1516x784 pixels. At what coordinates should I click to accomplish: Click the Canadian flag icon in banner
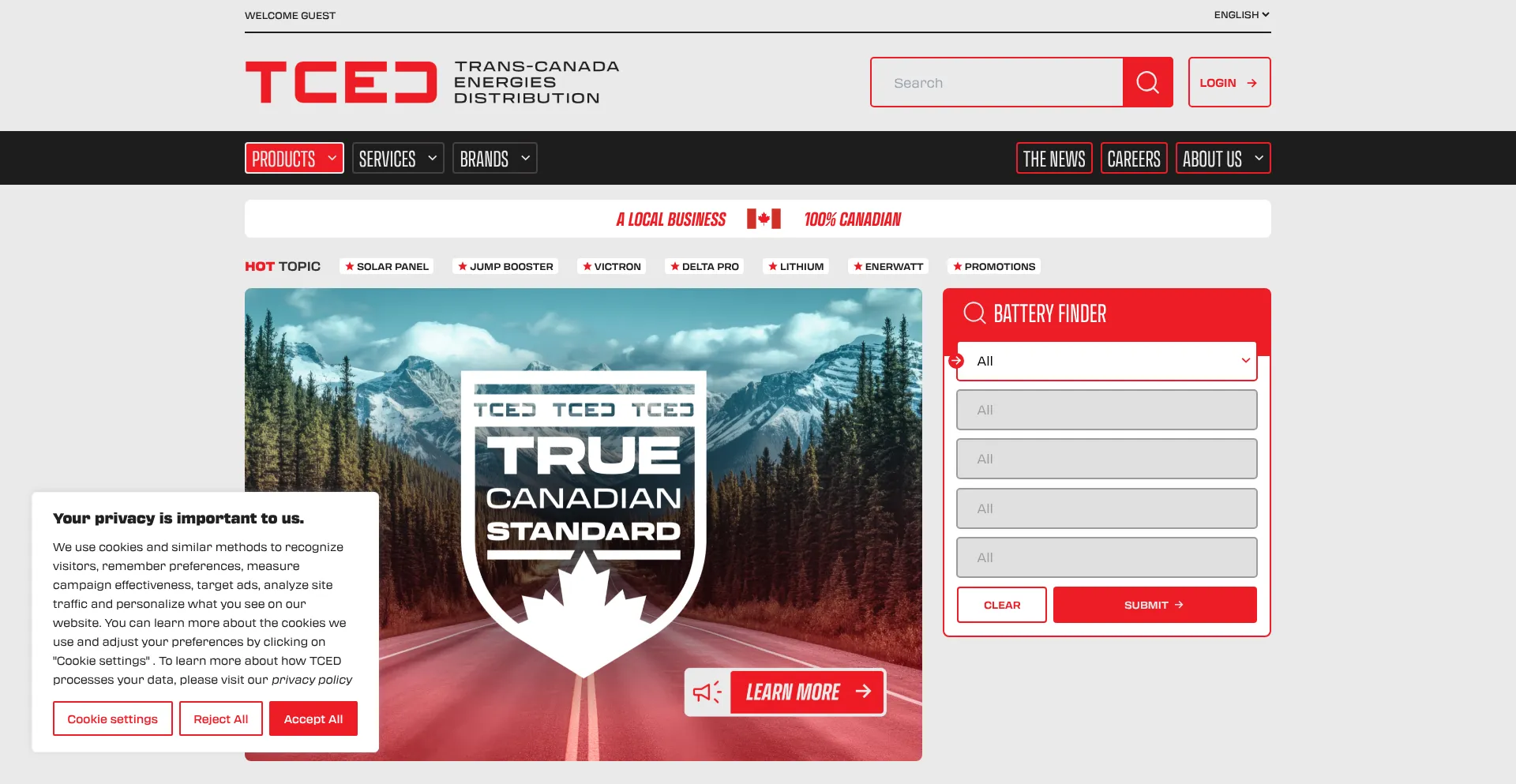pyautogui.click(x=764, y=219)
